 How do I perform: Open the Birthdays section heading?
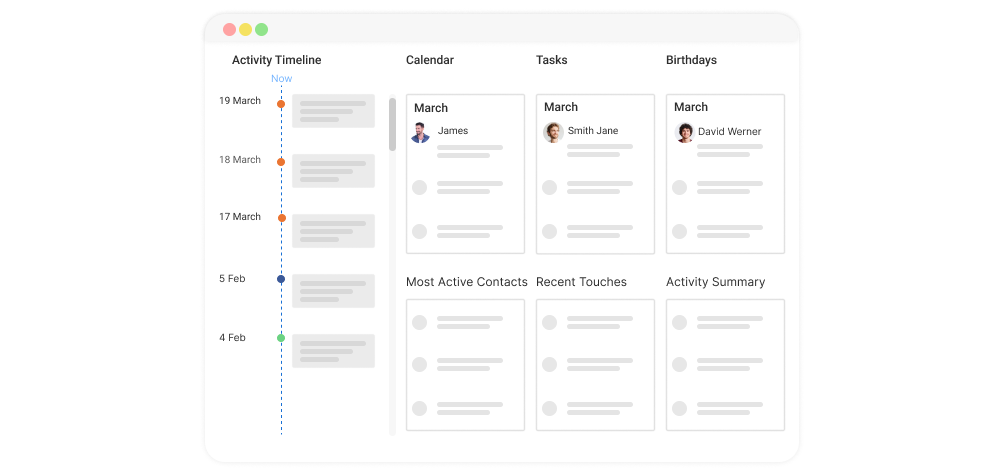point(691,60)
